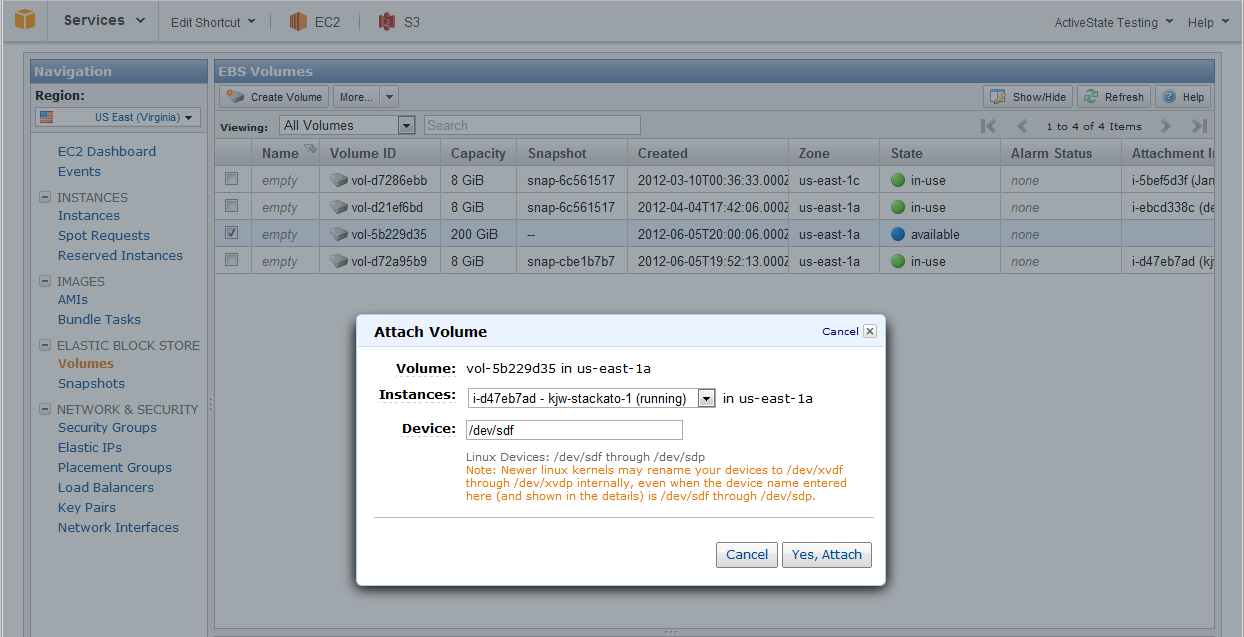Viewport: 1244px width, 637px height.
Task: Click snap-cbe1b7b7 snapshot cell
Action: [572, 262]
